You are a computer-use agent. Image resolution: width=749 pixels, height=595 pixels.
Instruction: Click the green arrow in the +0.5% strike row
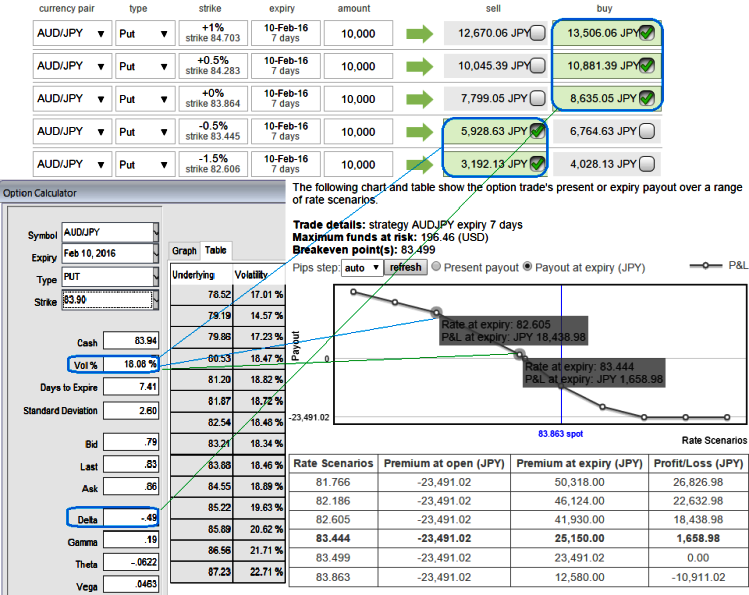pos(420,67)
